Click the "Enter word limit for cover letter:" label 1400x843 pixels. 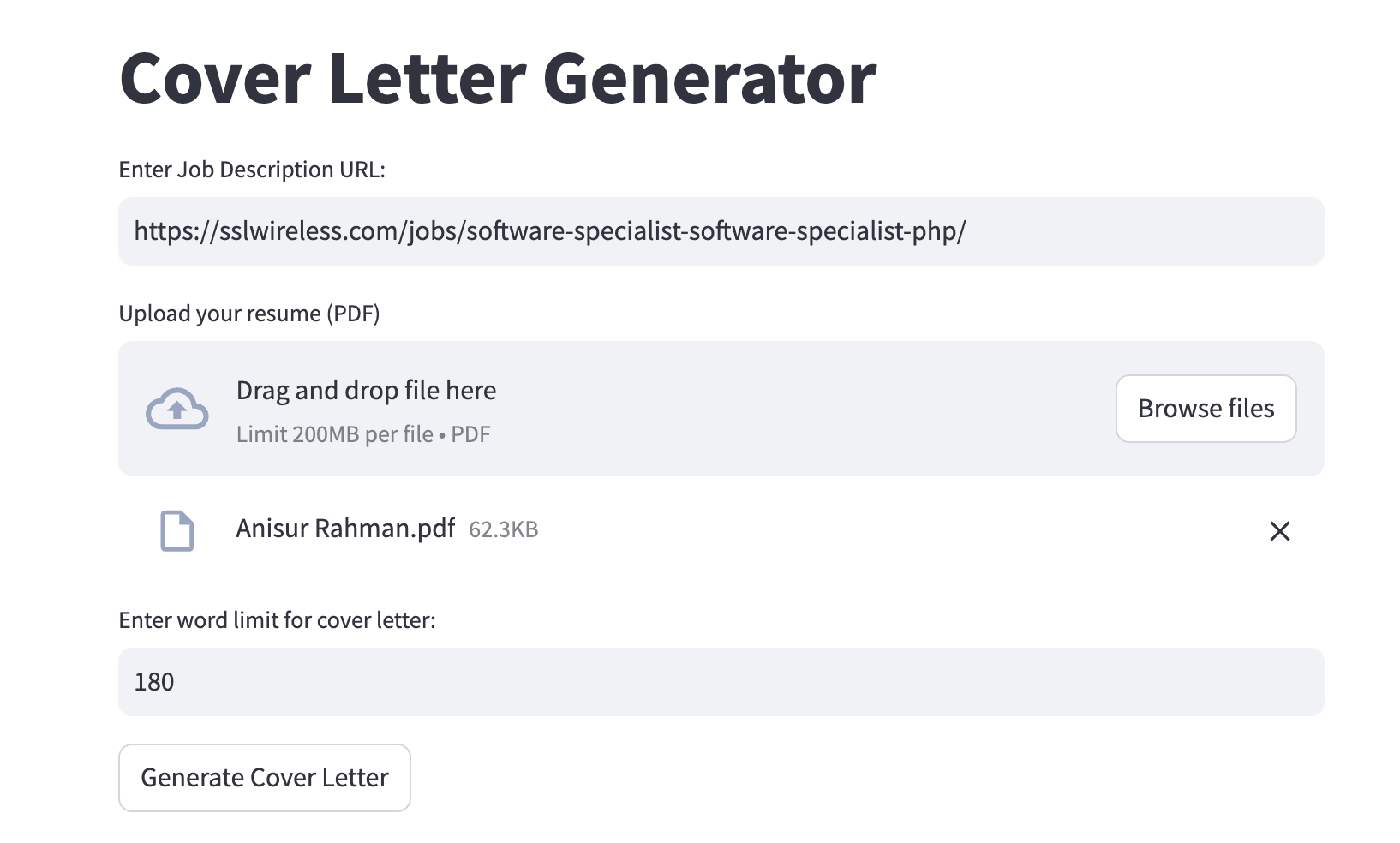[277, 620]
